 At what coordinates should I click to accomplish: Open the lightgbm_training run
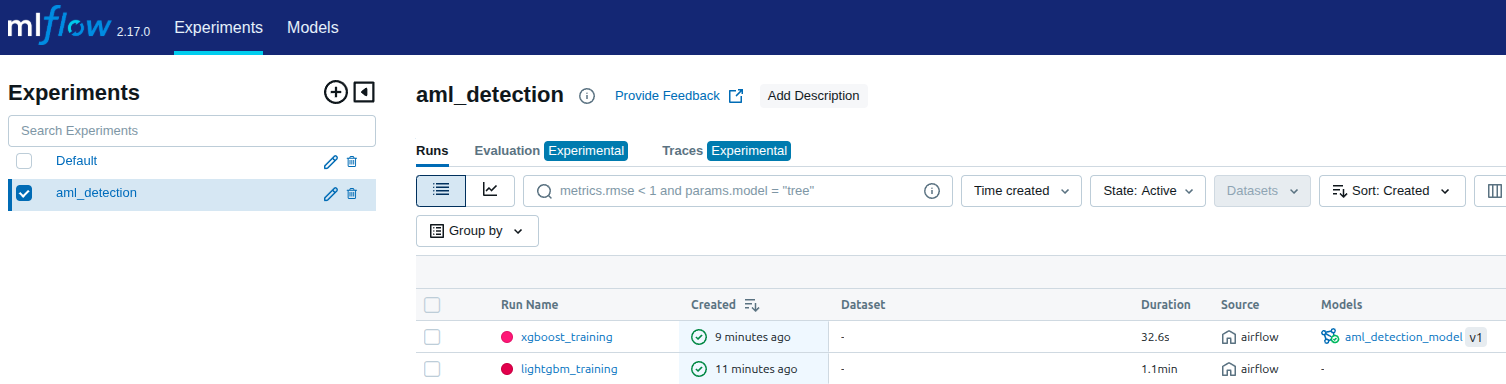(569, 369)
